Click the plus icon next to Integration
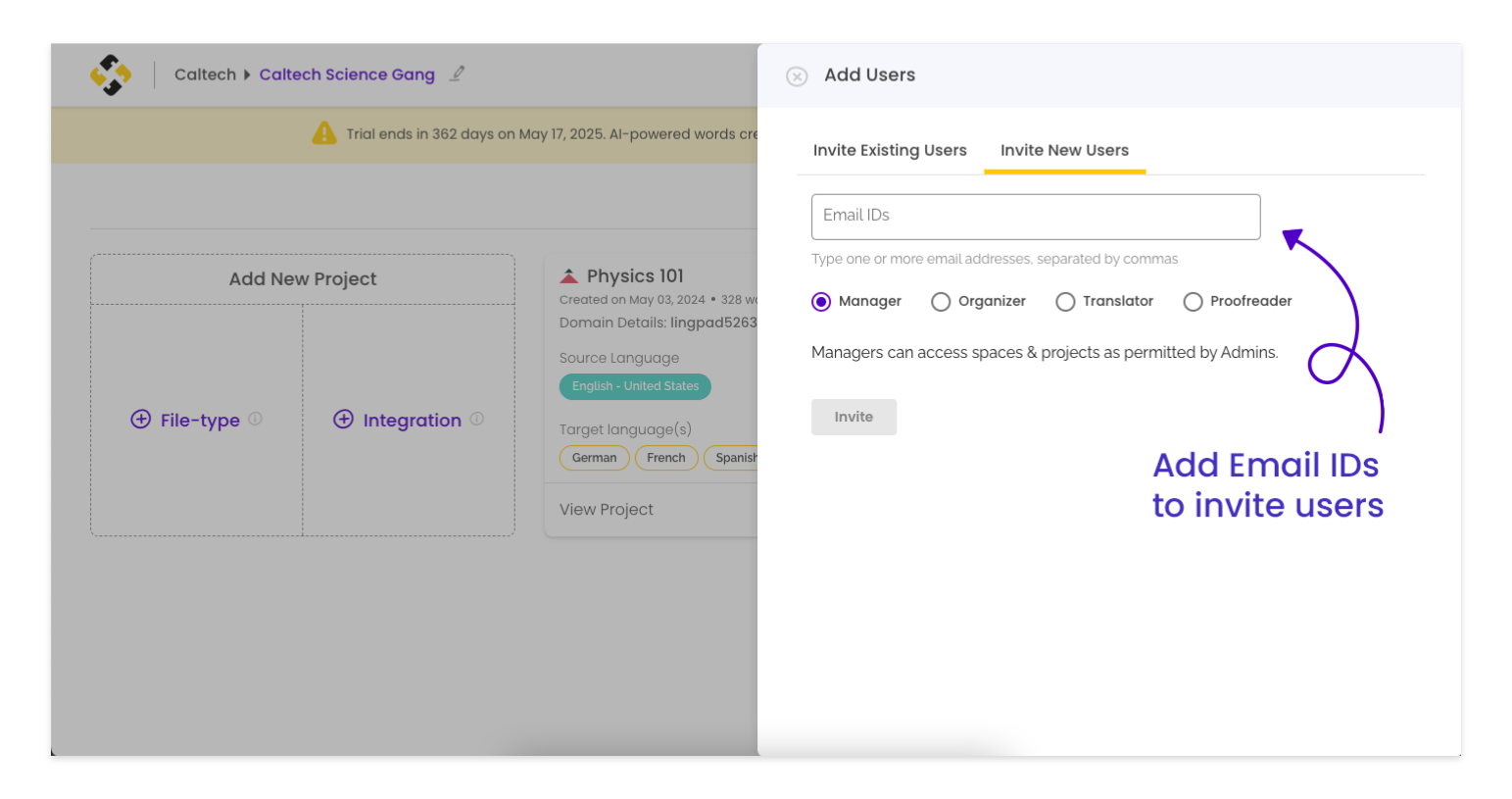The height and width of the screenshot is (799, 1512). point(343,420)
